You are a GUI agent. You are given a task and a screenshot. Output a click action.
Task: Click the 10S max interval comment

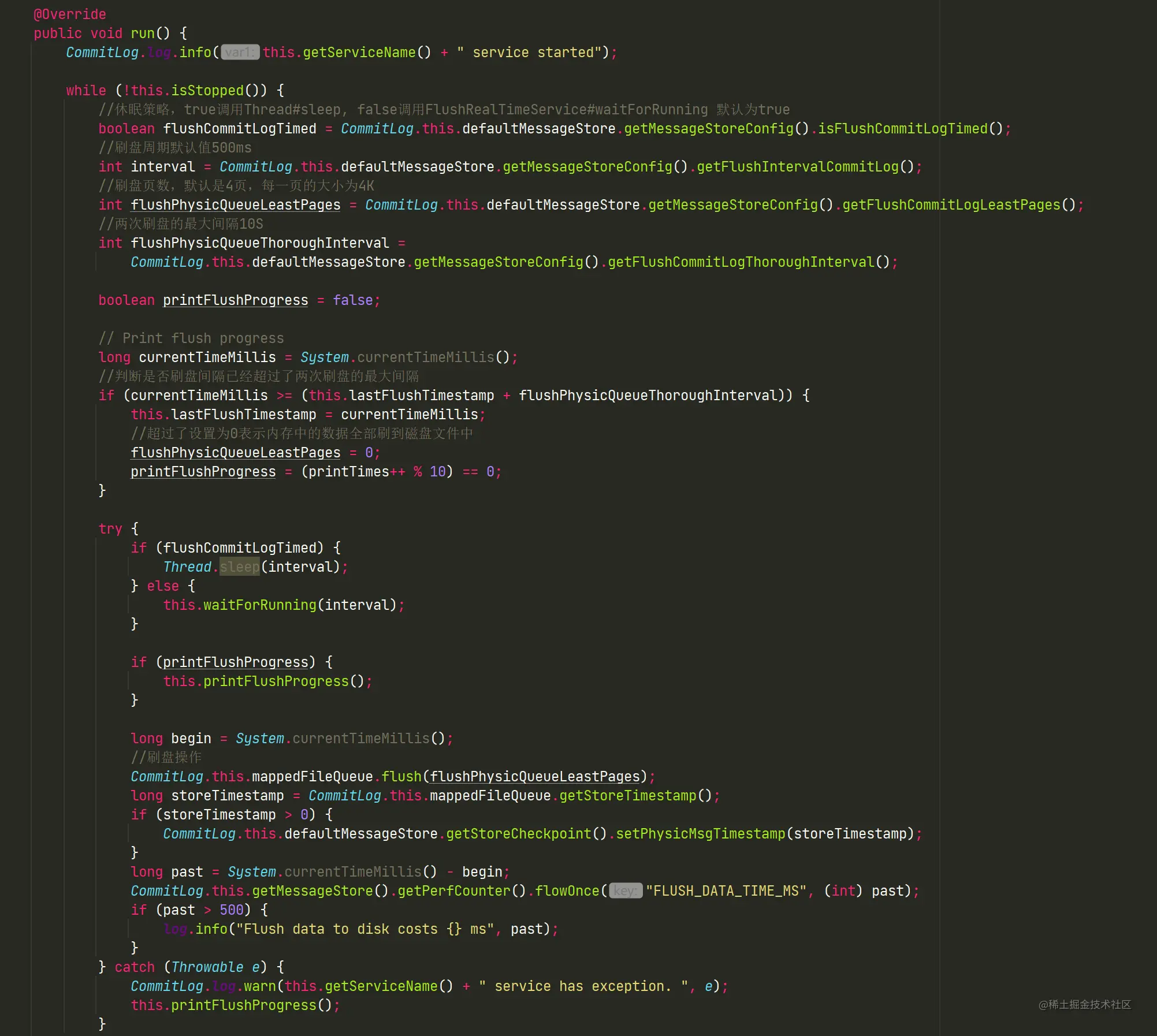pyautogui.click(x=181, y=223)
